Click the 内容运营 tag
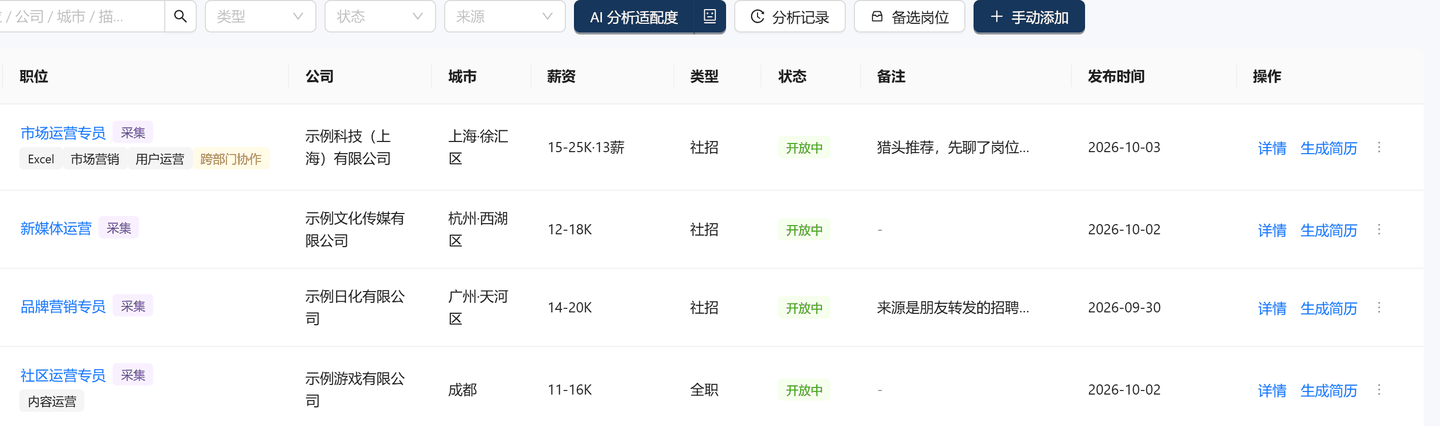This screenshot has width=1440, height=426. pyautogui.click(x=52, y=402)
